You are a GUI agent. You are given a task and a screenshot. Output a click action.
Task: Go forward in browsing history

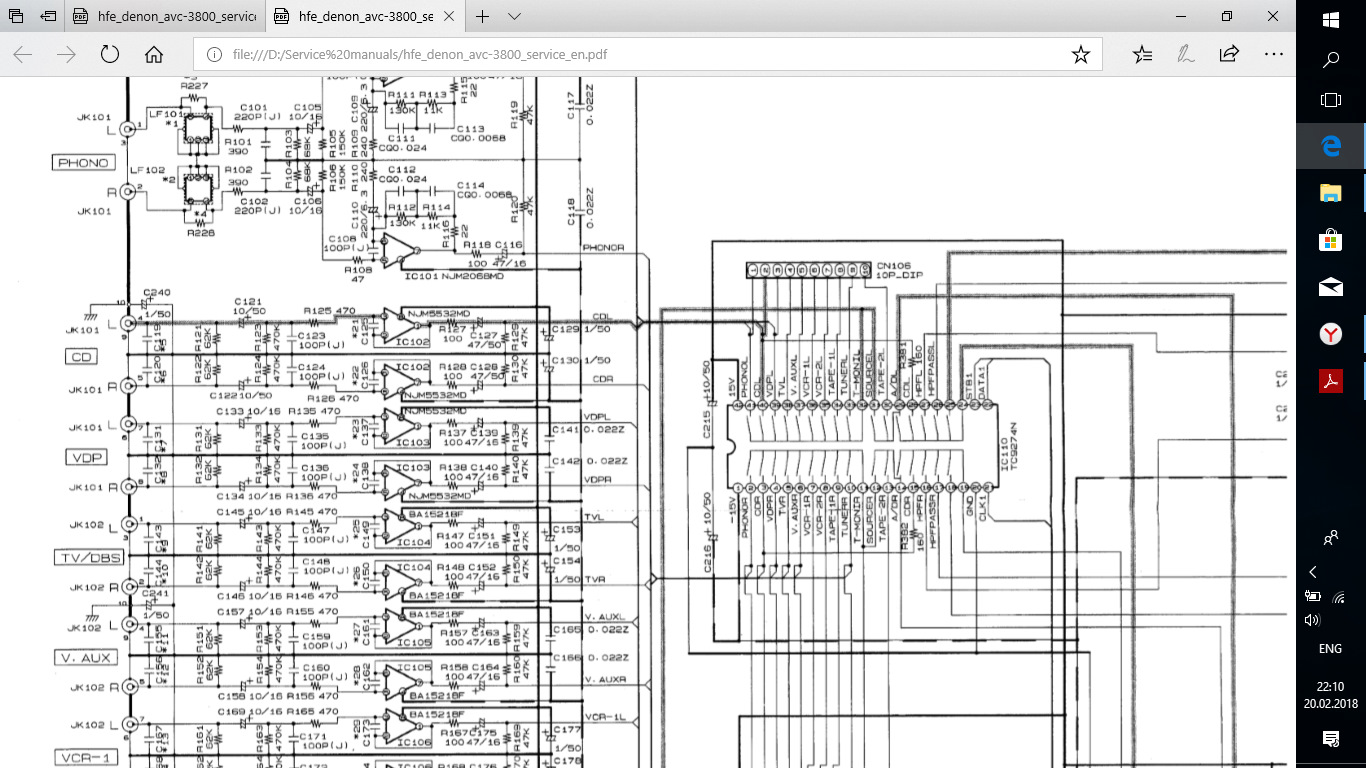(x=66, y=55)
